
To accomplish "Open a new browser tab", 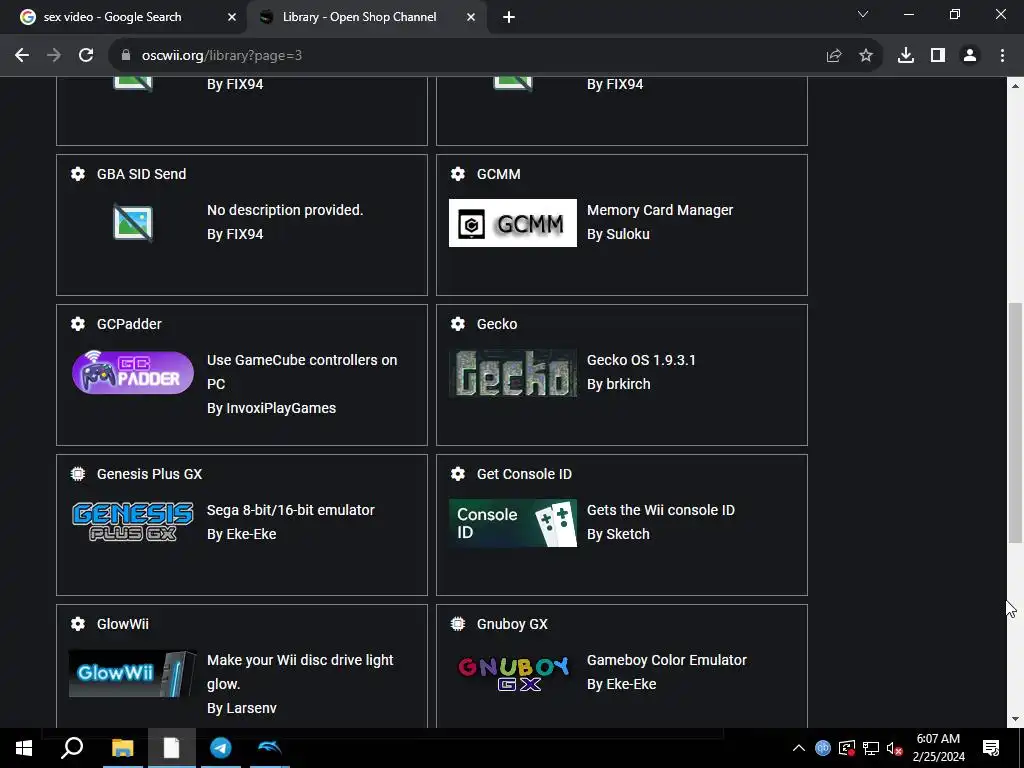I will click(x=509, y=18).
